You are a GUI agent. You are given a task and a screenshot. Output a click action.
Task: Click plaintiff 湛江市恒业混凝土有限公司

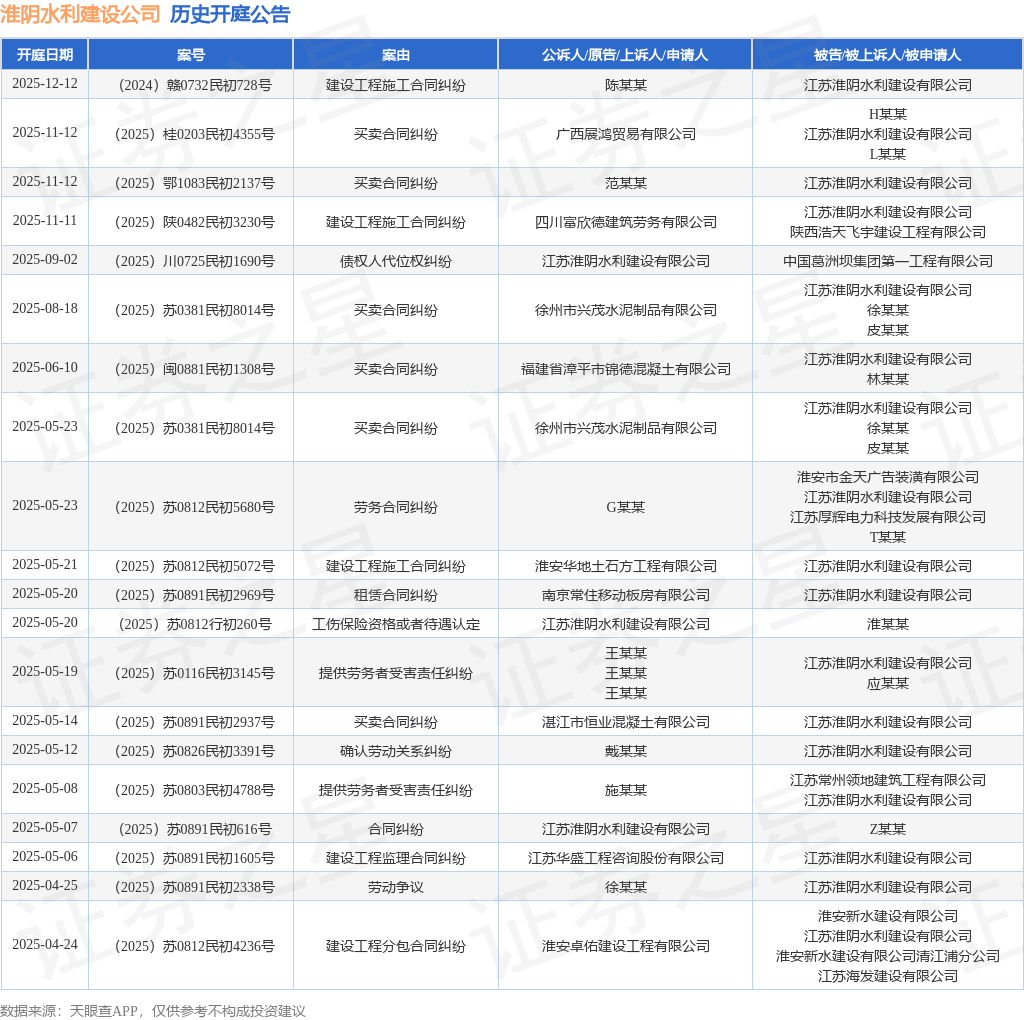[x=626, y=722]
